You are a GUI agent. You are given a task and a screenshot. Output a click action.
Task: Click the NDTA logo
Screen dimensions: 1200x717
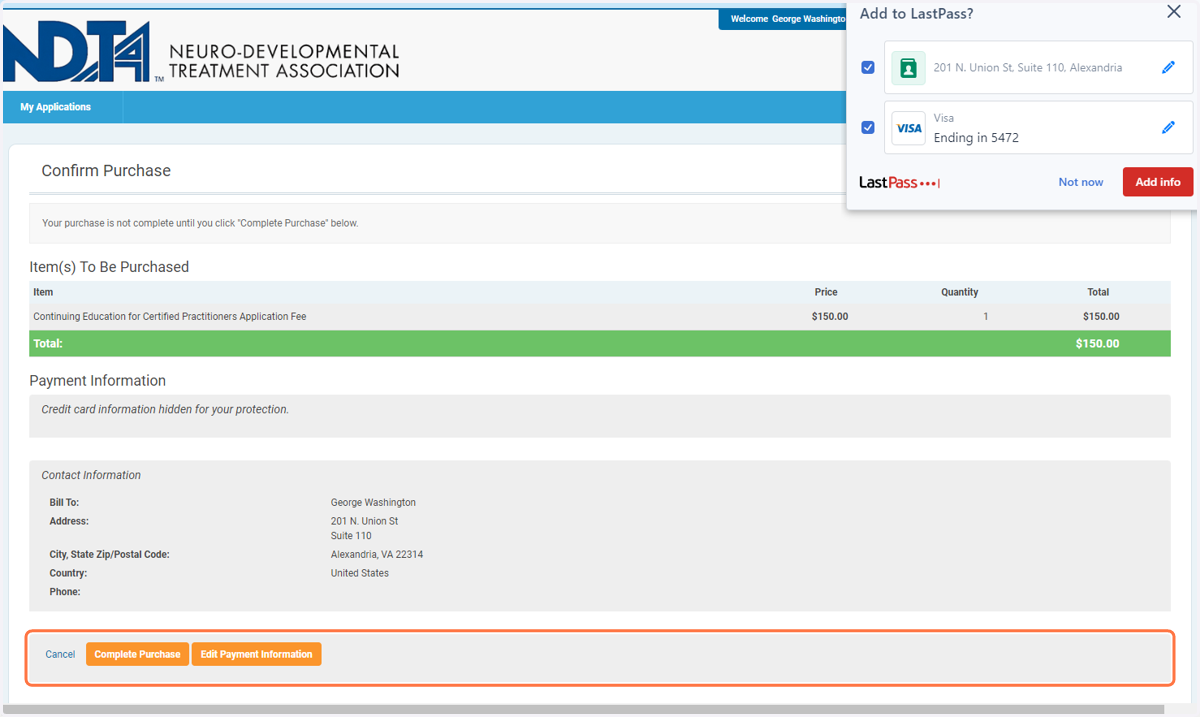(200, 51)
